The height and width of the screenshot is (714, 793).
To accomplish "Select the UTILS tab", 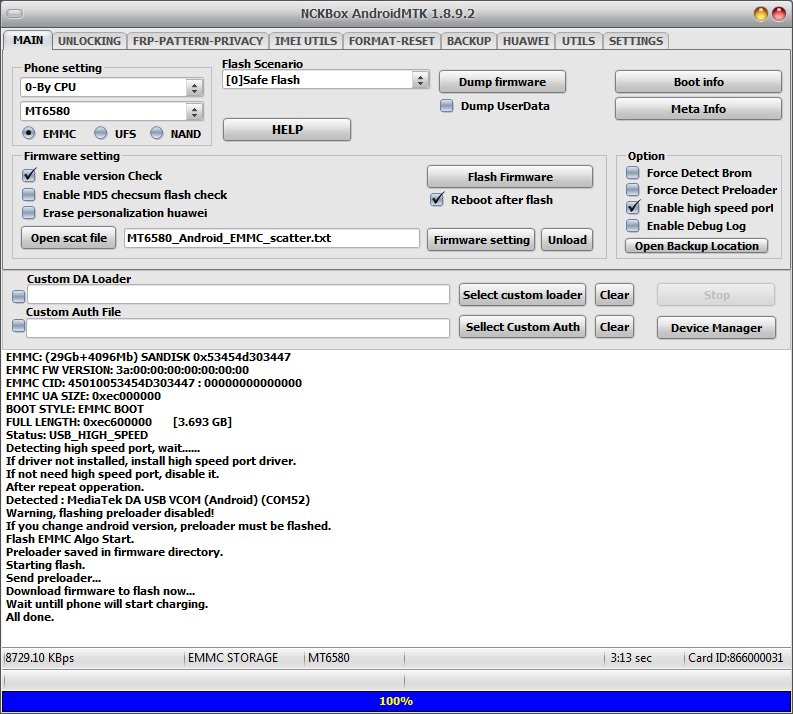I will 579,41.
